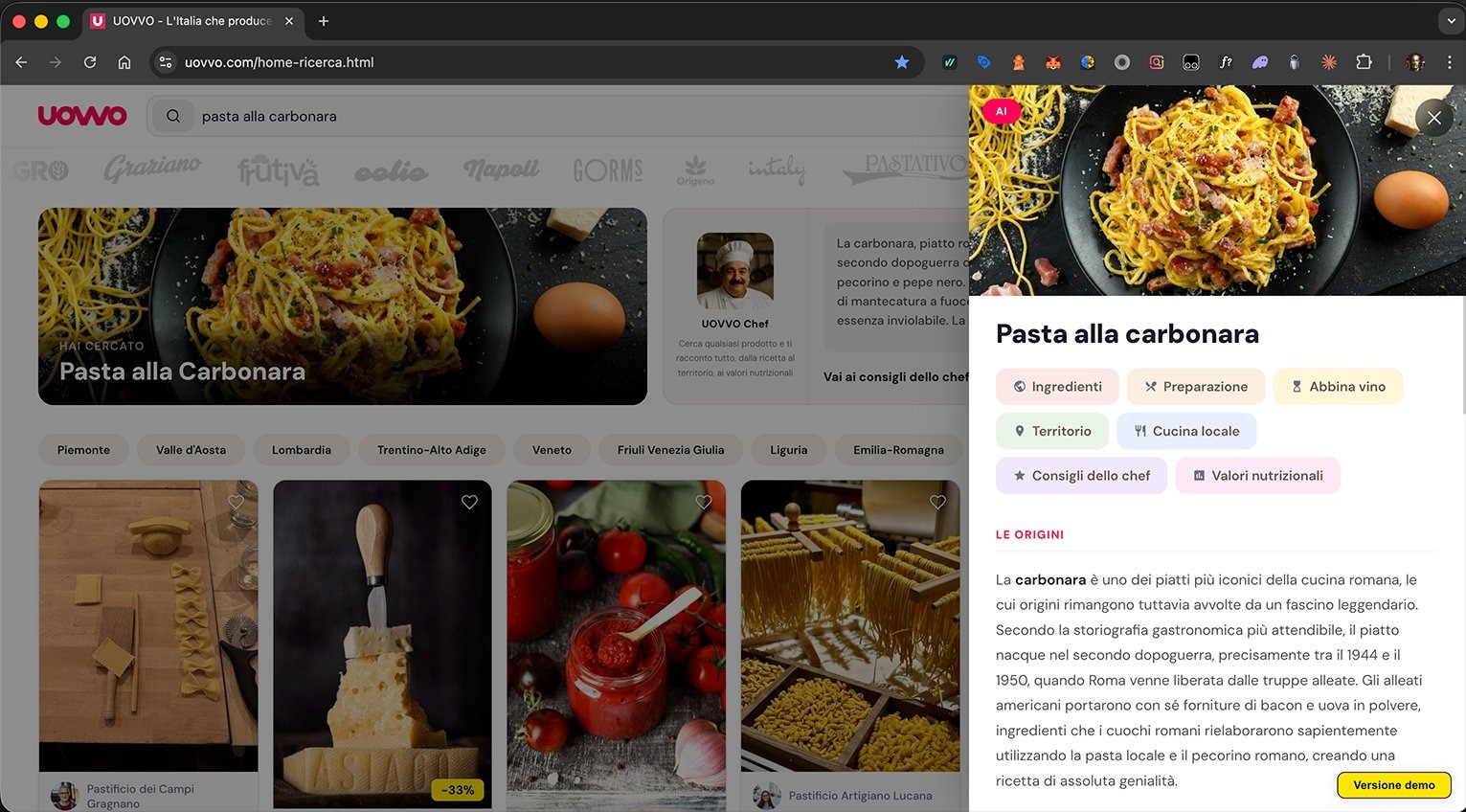Close the UOVVO browser tab
The height and width of the screenshot is (812, 1466).
pos(289,21)
